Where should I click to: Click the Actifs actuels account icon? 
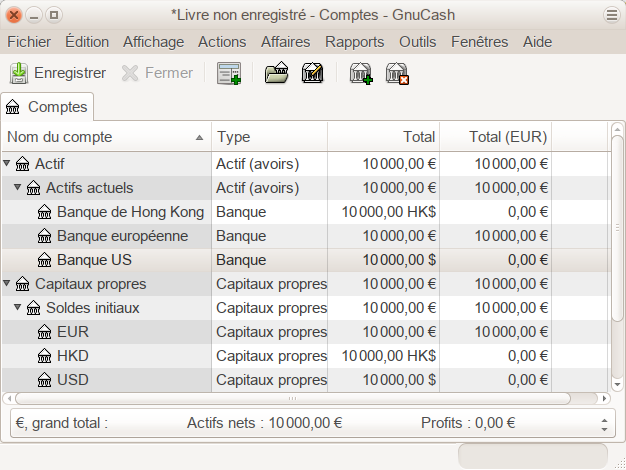(x=34, y=188)
